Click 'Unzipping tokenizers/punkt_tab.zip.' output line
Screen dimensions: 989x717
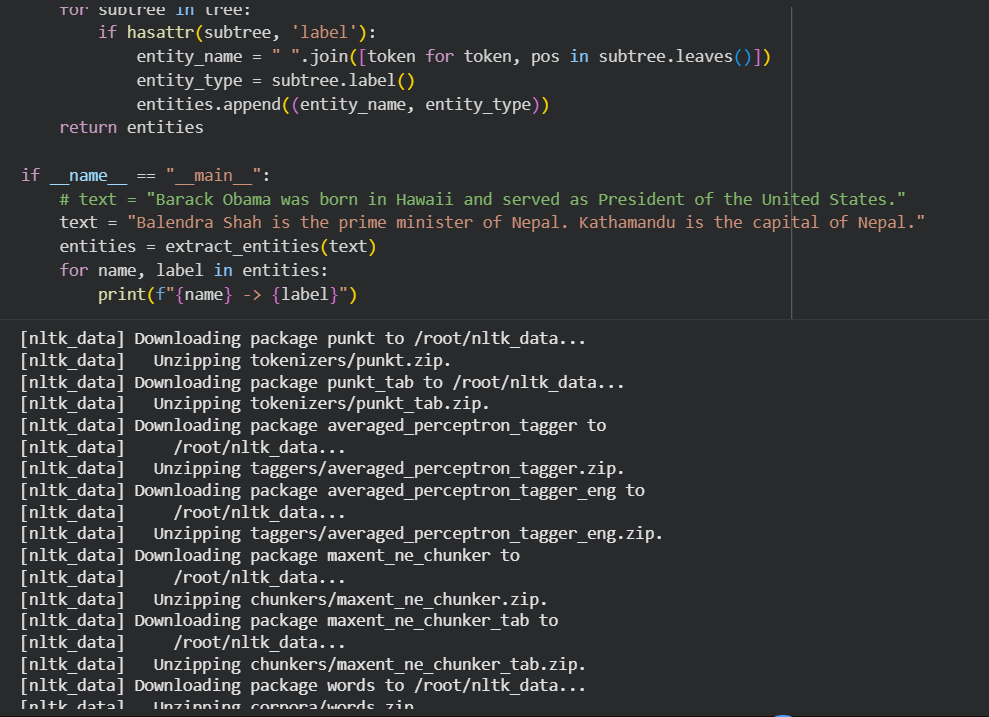(255, 404)
